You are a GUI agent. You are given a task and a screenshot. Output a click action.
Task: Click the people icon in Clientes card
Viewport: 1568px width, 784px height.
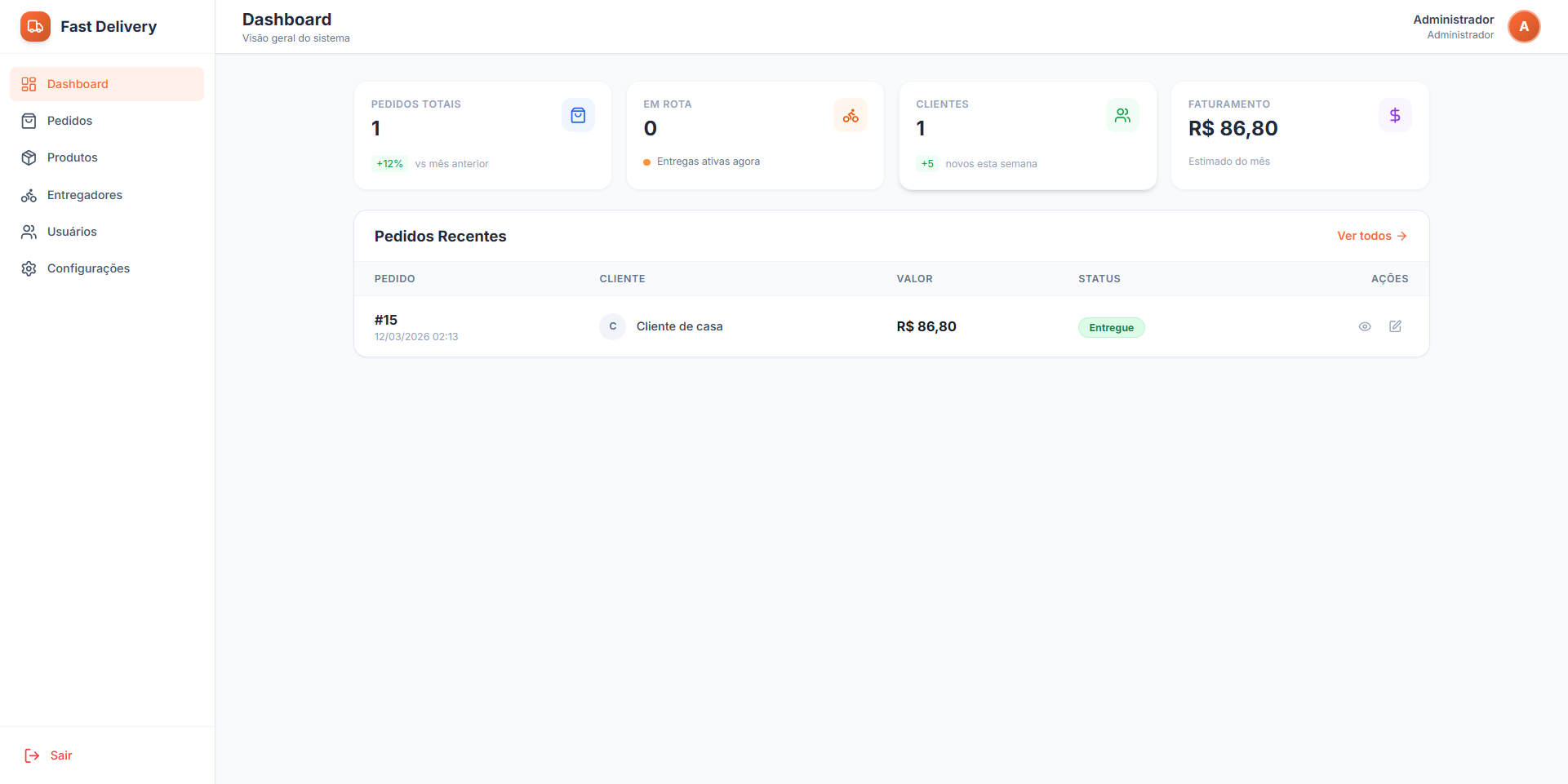click(x=1122, y=116)
